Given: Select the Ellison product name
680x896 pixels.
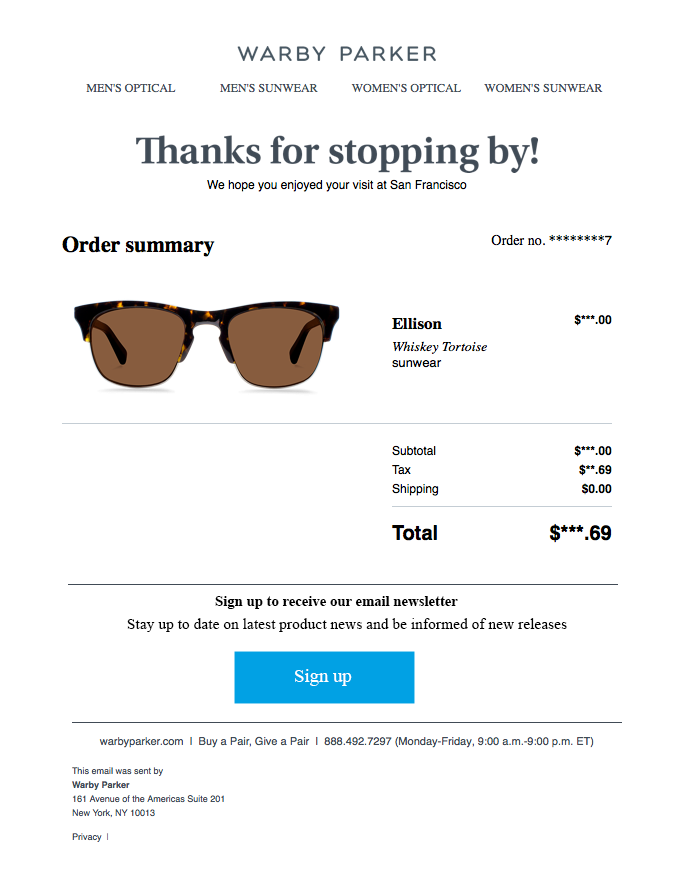Looking at the screenshot, I should point(417,323).
